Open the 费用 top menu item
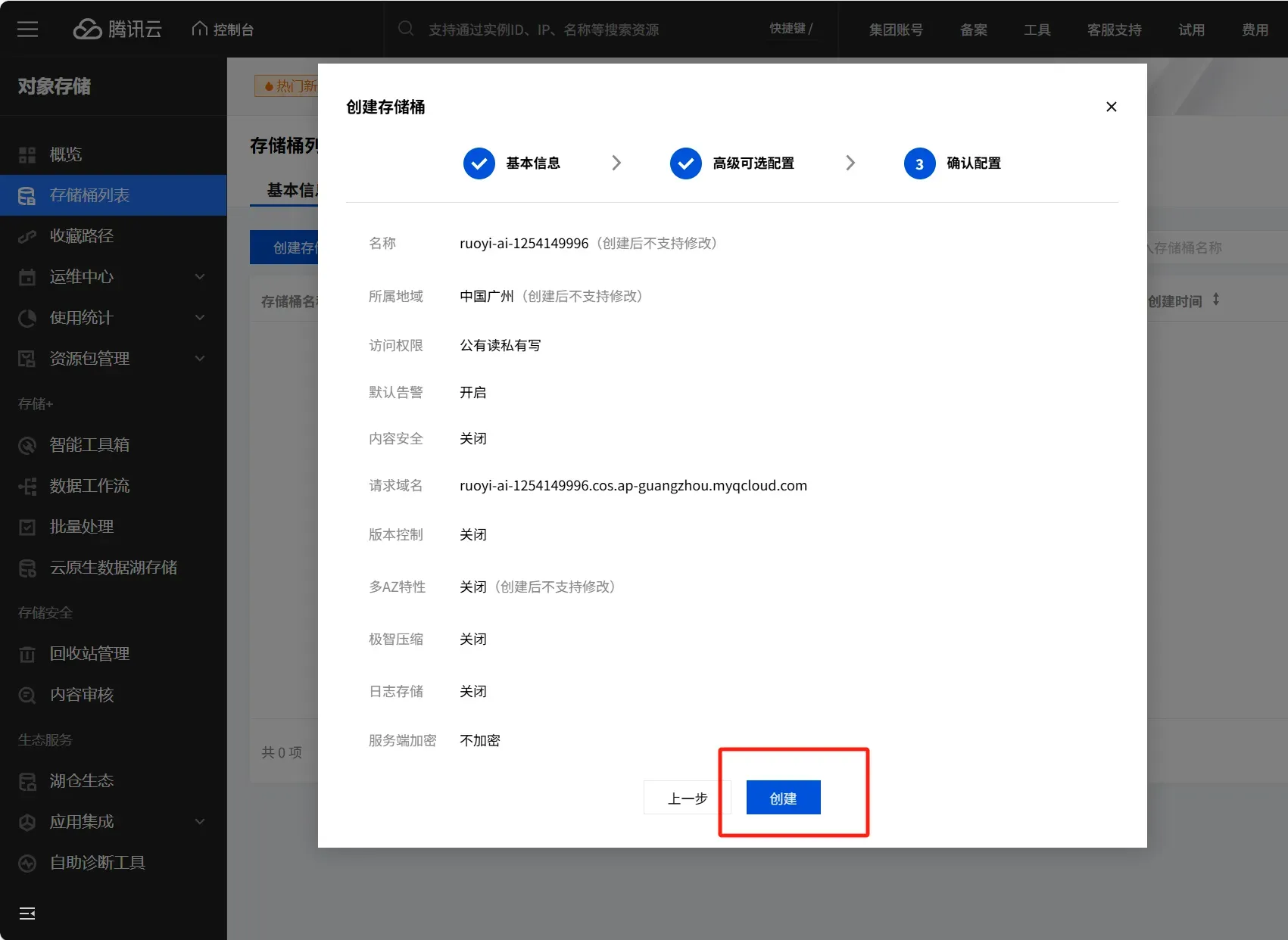The width and height of the screenshot is (1288, 940). [1255, 30]
